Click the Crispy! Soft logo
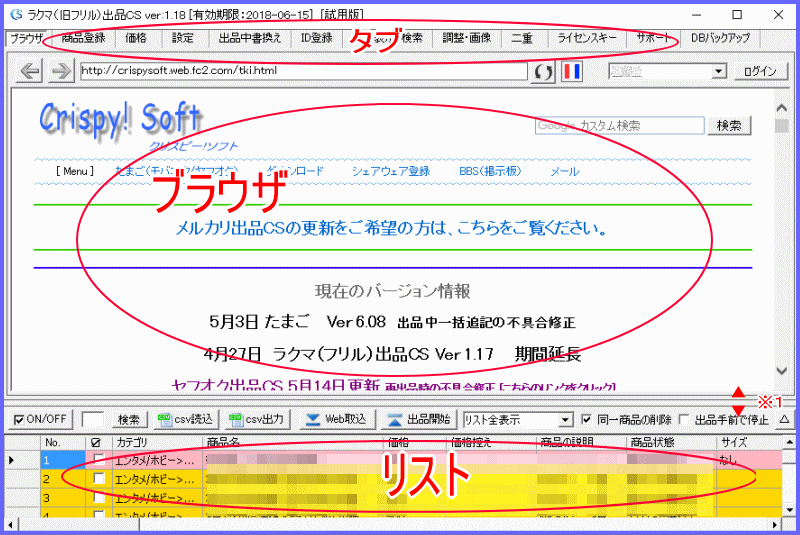Screen dimensions: 800x535 pos(121,120)
